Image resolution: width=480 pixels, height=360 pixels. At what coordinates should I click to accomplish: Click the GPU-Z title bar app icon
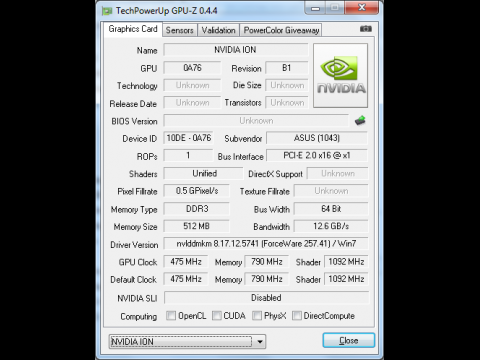(x=107, y=11)
